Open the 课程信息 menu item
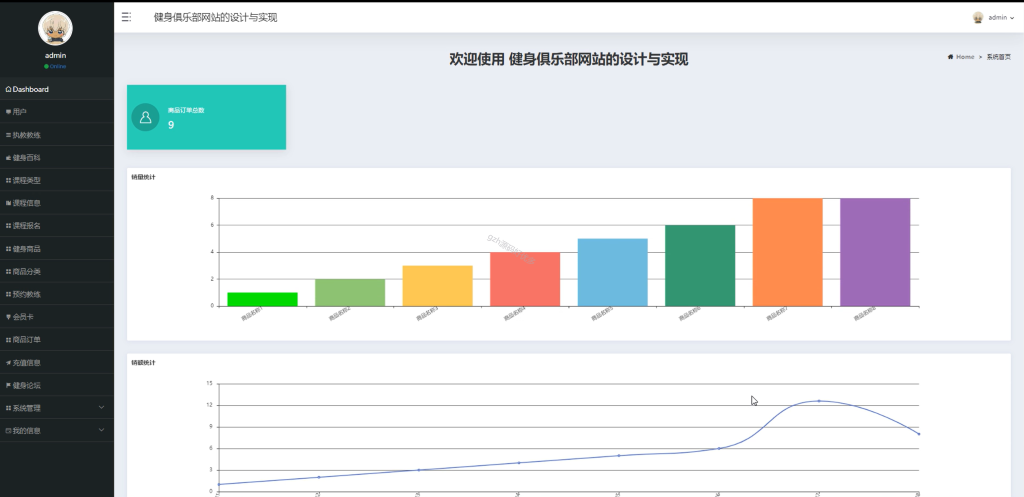The image size is (1024, 497). tap(57, 203)
